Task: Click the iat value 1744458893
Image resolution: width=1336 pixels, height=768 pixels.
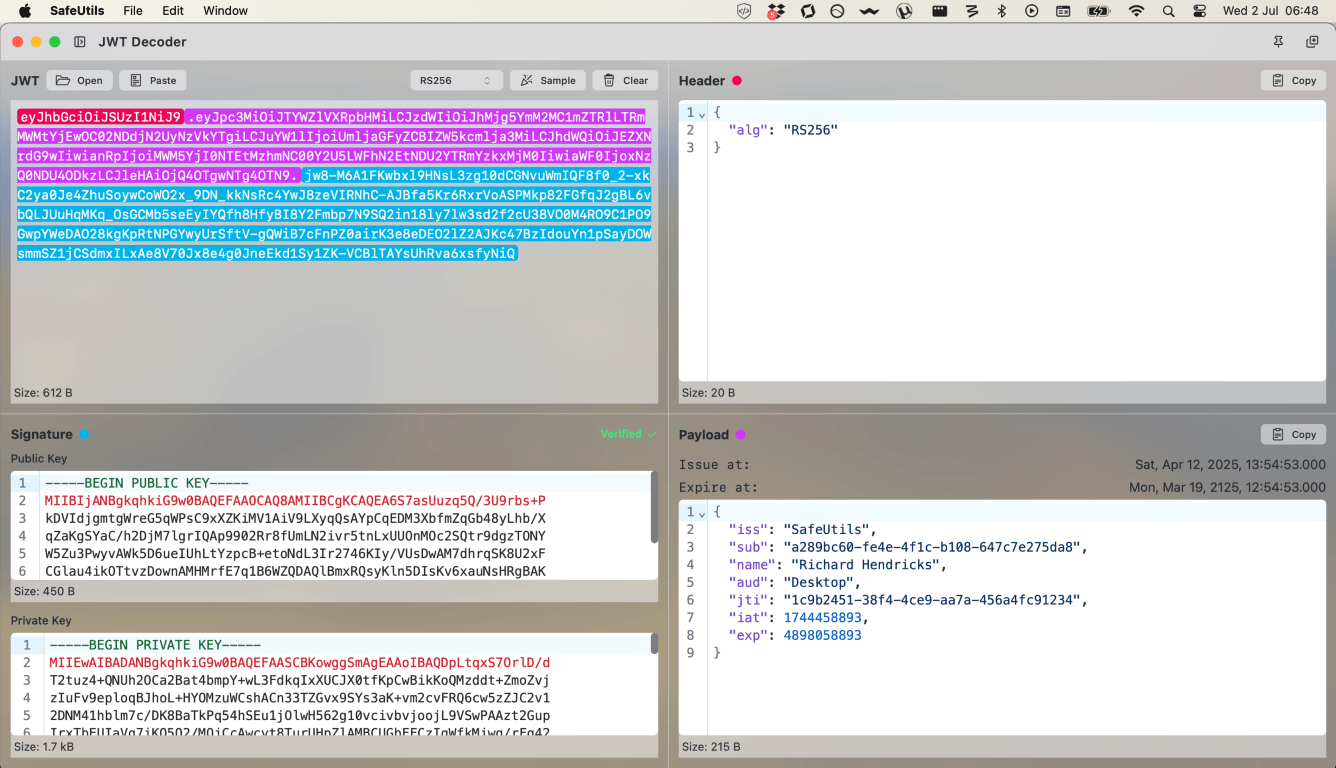Action: (x=822, y=618)
